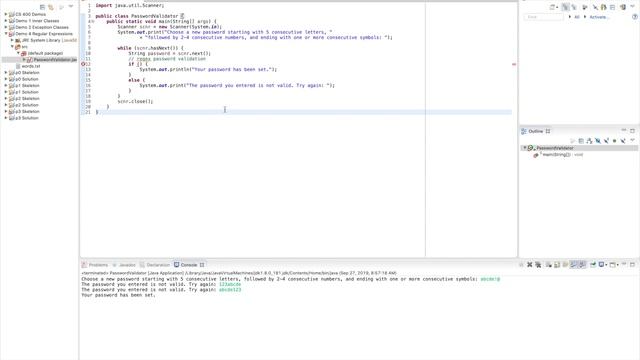Click the All link in Task List
640x360 pixels.
(577, 17)
